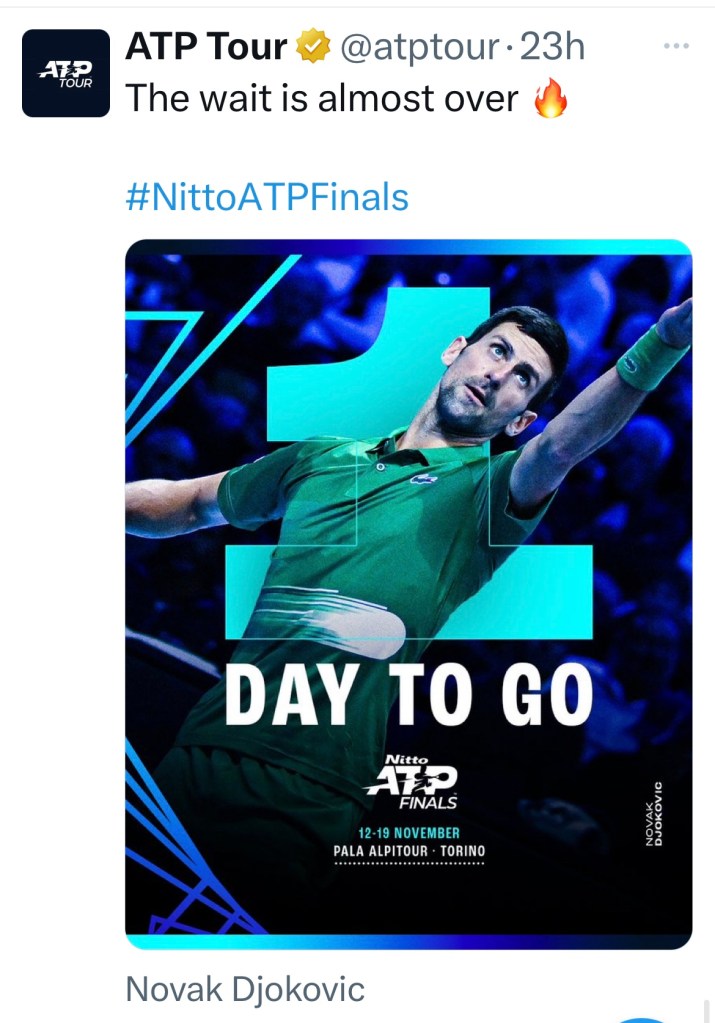Click the "12-19 NOVEMBER" date text

[x=409, y=832]
